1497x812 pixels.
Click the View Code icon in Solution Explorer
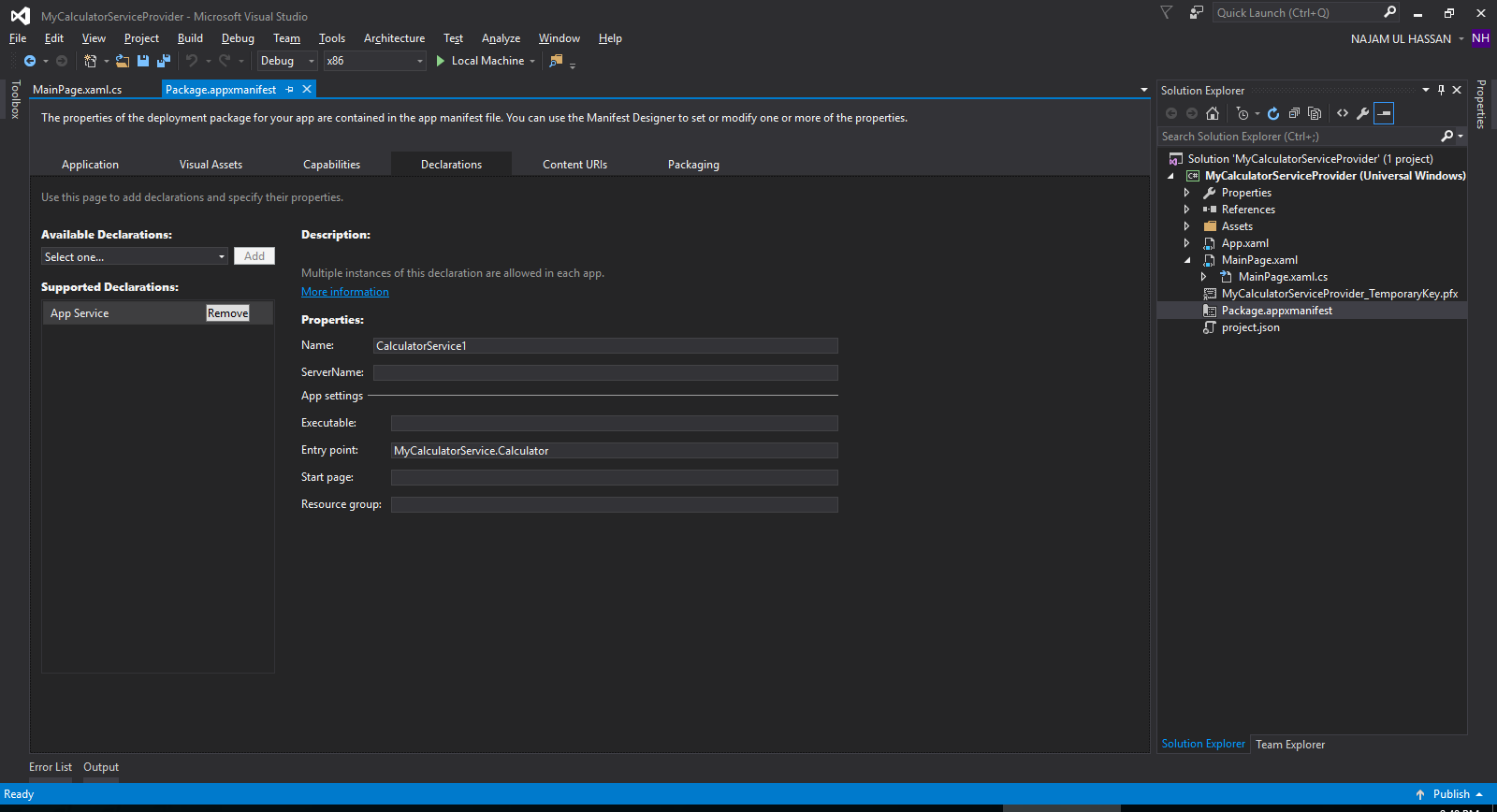click(1343, 113)
